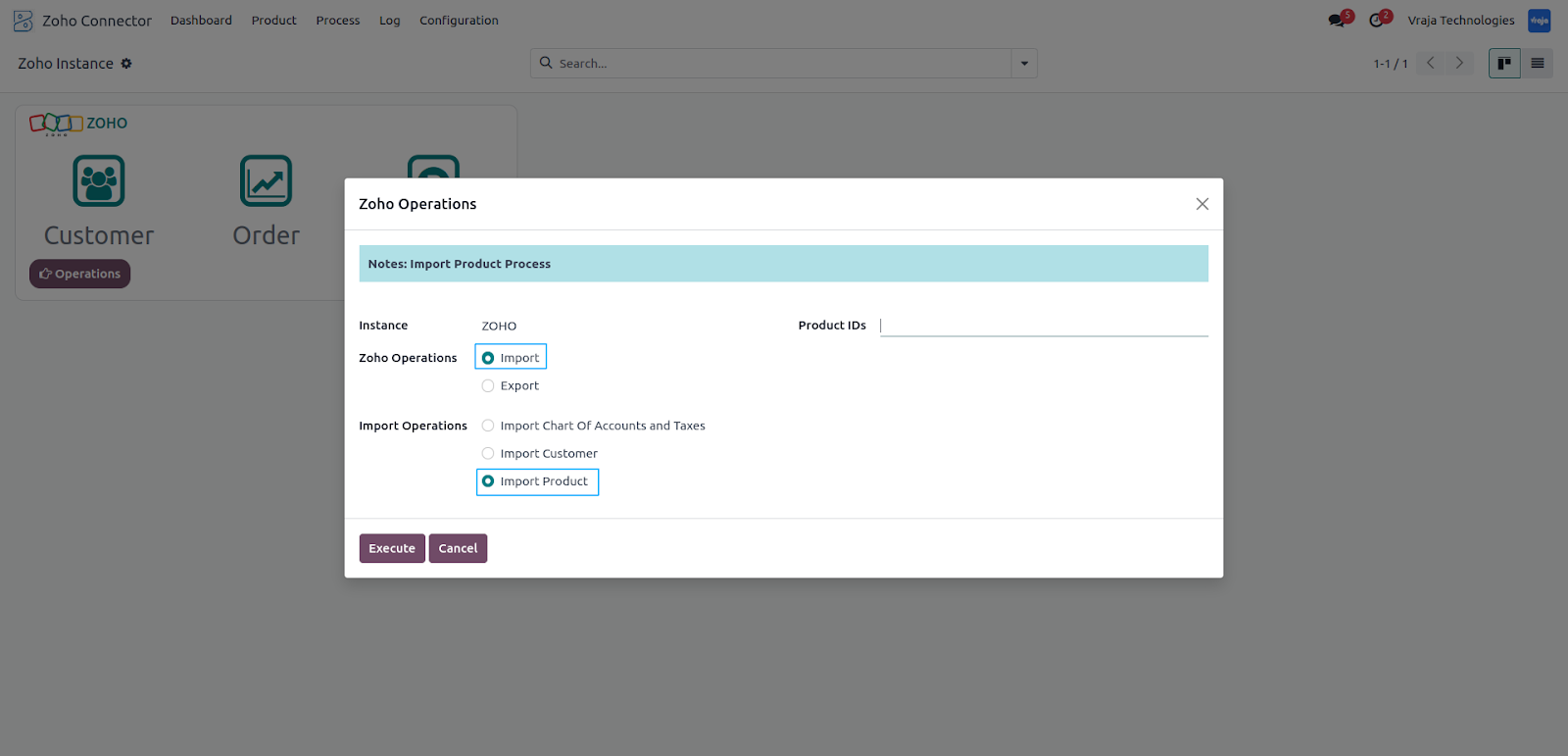Choose Import Customer radio option
Image resolution: width=1568 pixels, height=756 pixels.
click(x=488, y=453)
